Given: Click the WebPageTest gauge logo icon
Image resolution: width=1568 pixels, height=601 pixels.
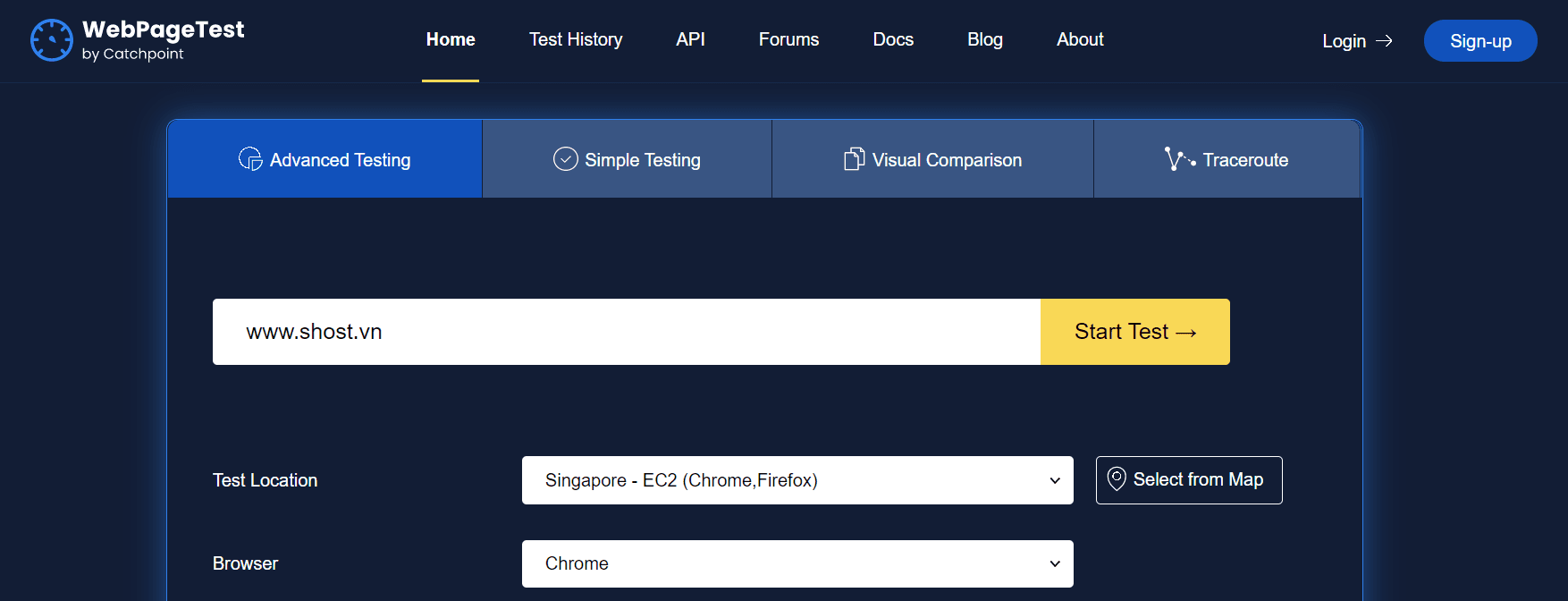Looking at the screenshot, I should [51, 40].
